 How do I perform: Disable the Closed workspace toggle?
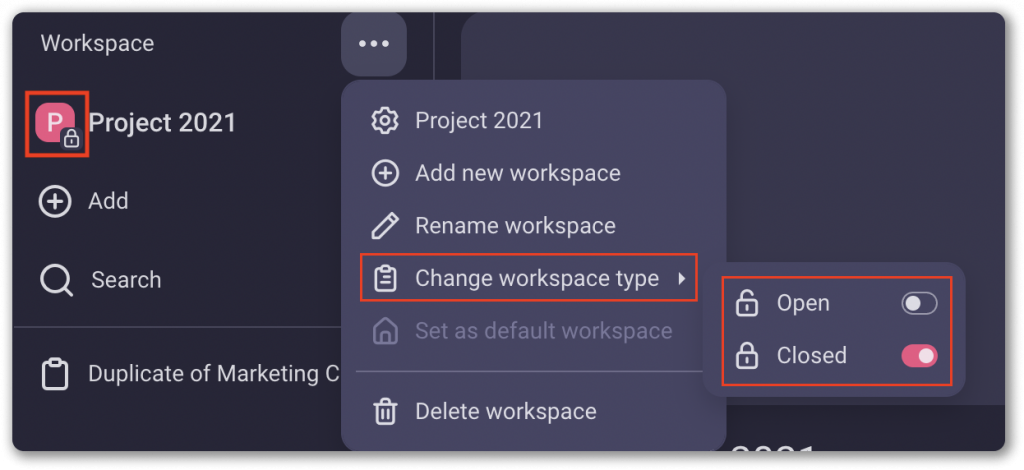click(x=919, y=355)
